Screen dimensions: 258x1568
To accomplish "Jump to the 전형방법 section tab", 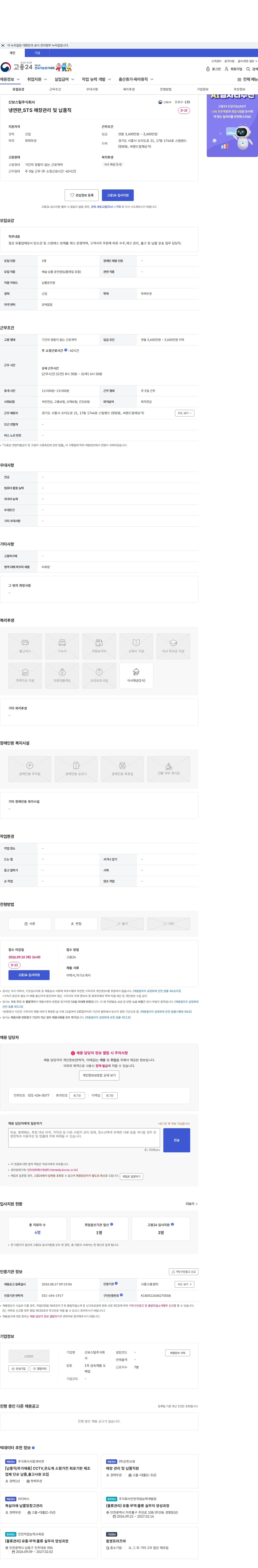I will 166,89.
